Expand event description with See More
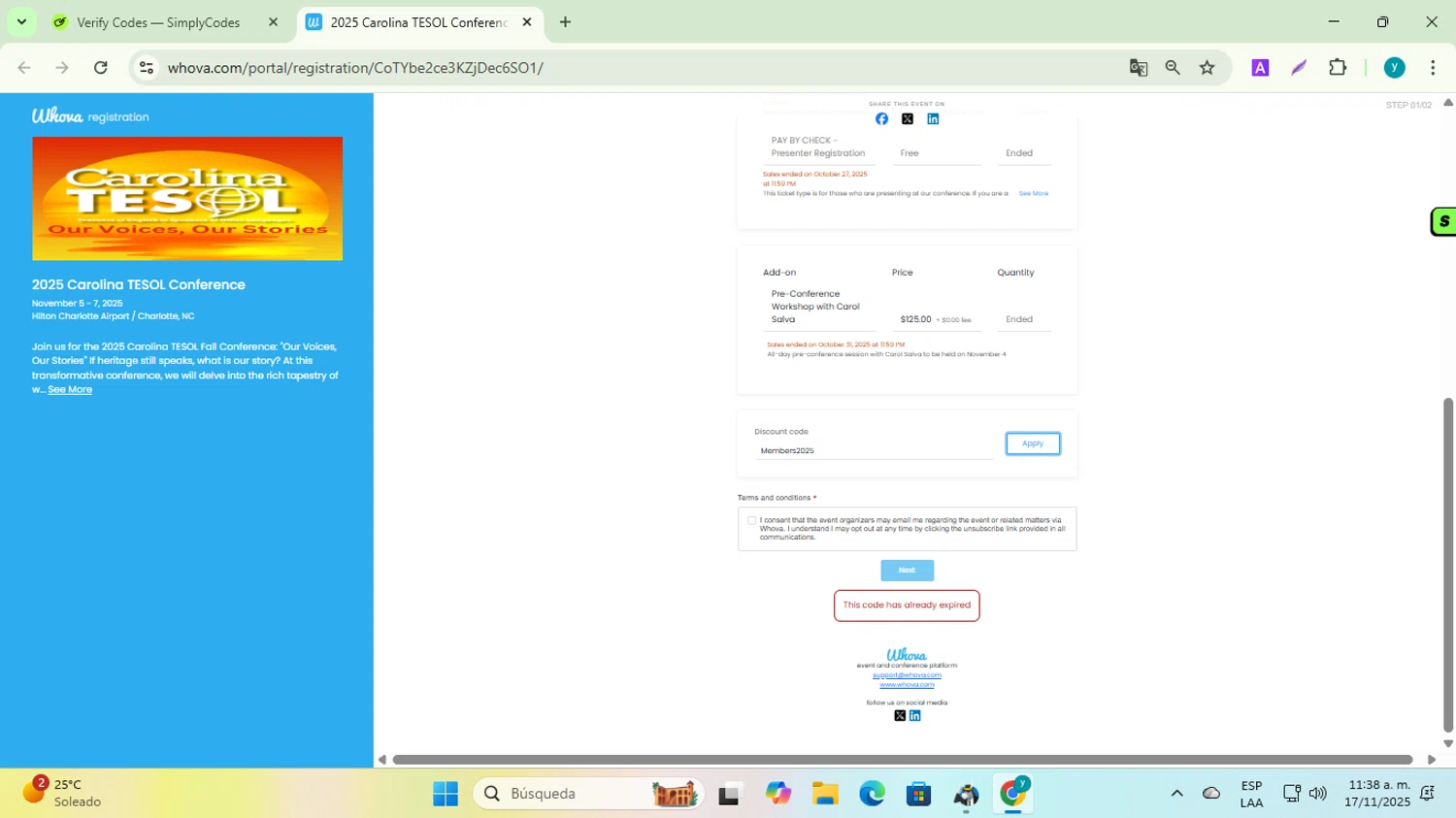This screenshot has height=818, width=1456. pos(70,390)
